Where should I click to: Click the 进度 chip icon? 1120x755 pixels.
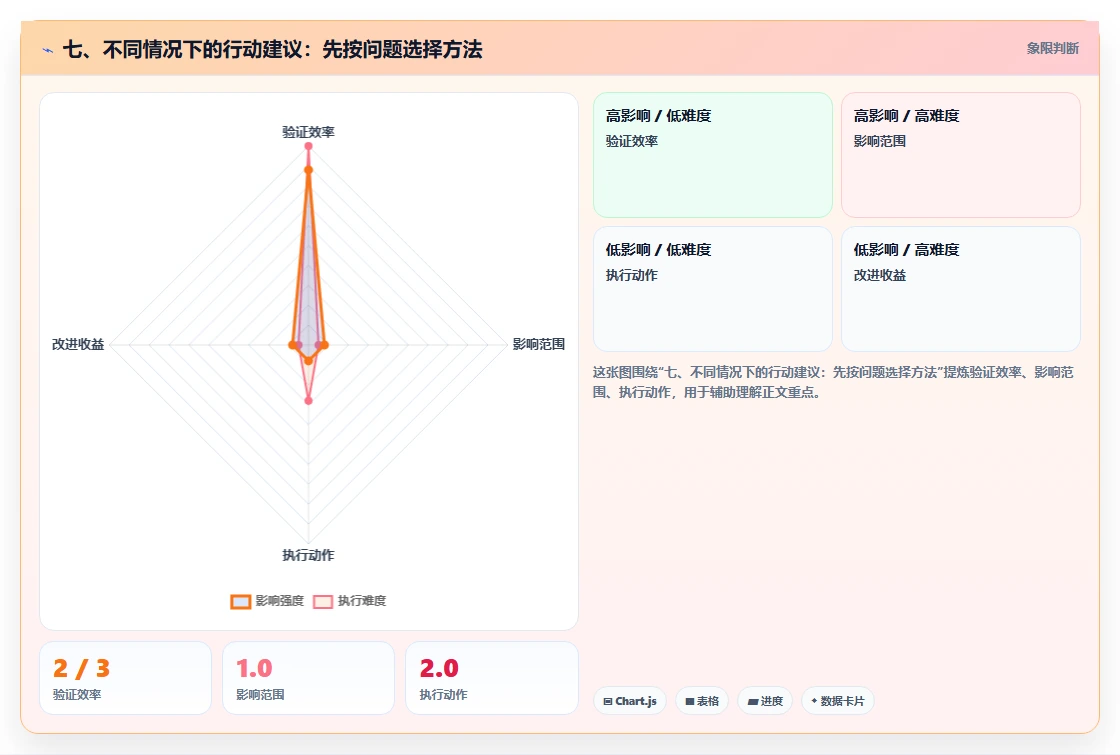pyautogui.click(x=753, y=701)
